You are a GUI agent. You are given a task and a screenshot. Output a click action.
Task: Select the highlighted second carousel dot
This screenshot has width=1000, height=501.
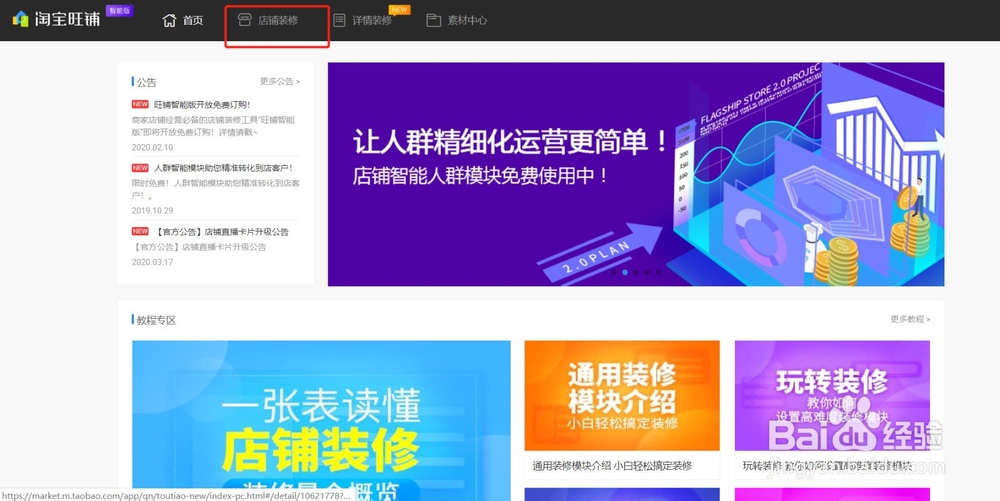[625, 272]
